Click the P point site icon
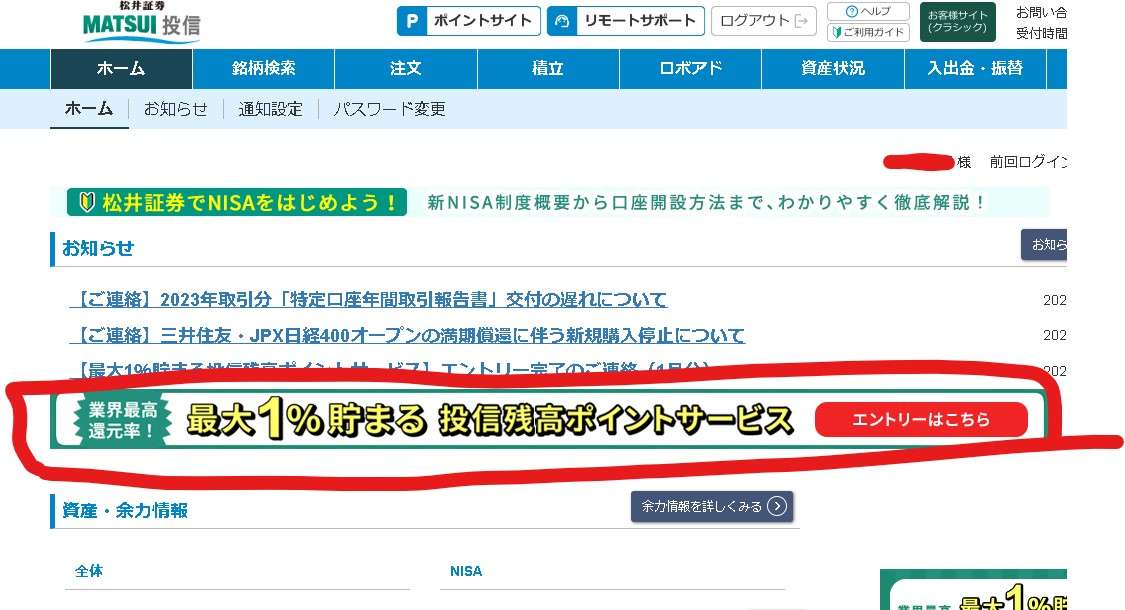Image resolution: width=1125 pixels, height=610 pixels. pyautogui.click(x=412, y=21)
